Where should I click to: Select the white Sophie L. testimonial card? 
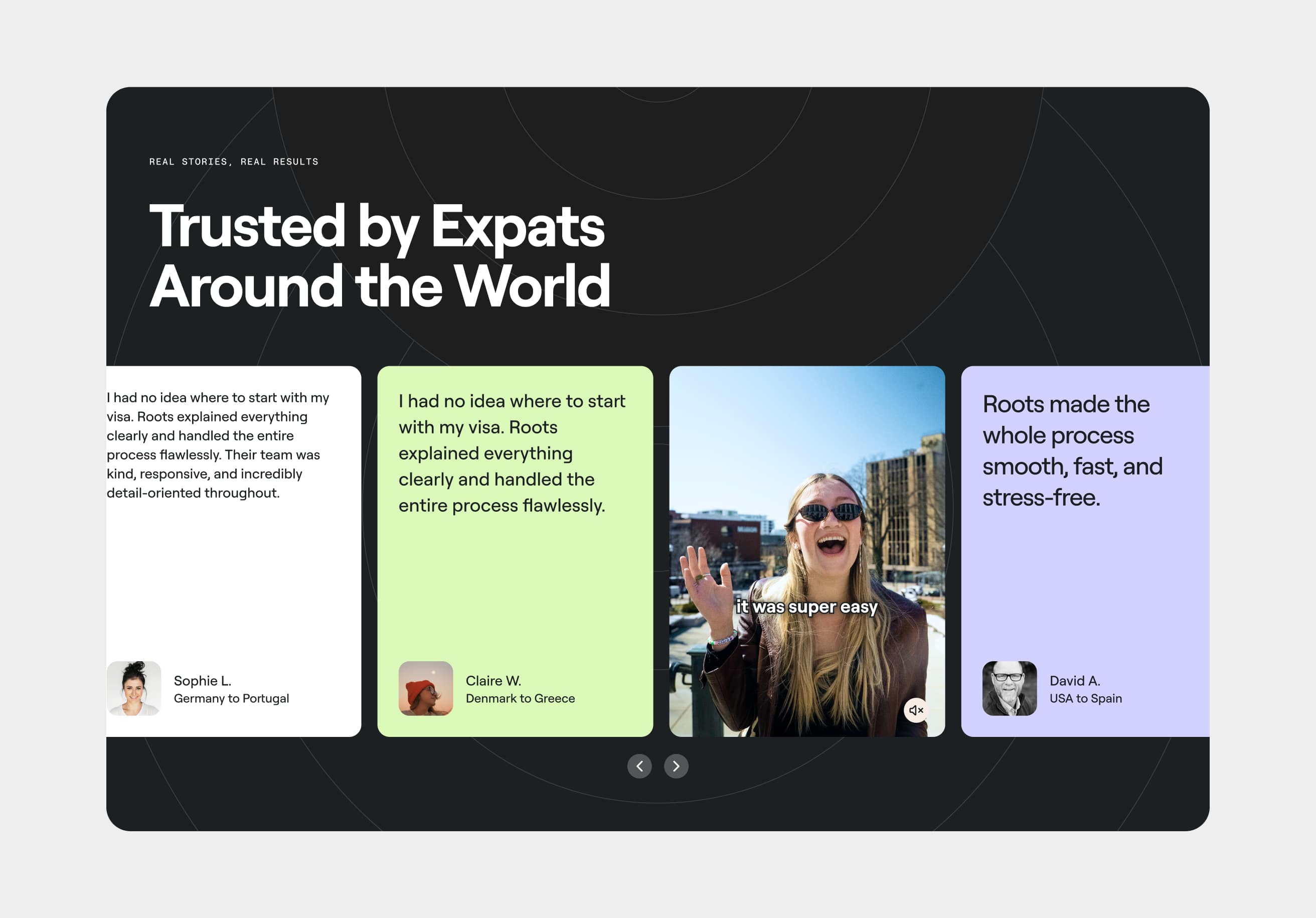tap(234, 579)
